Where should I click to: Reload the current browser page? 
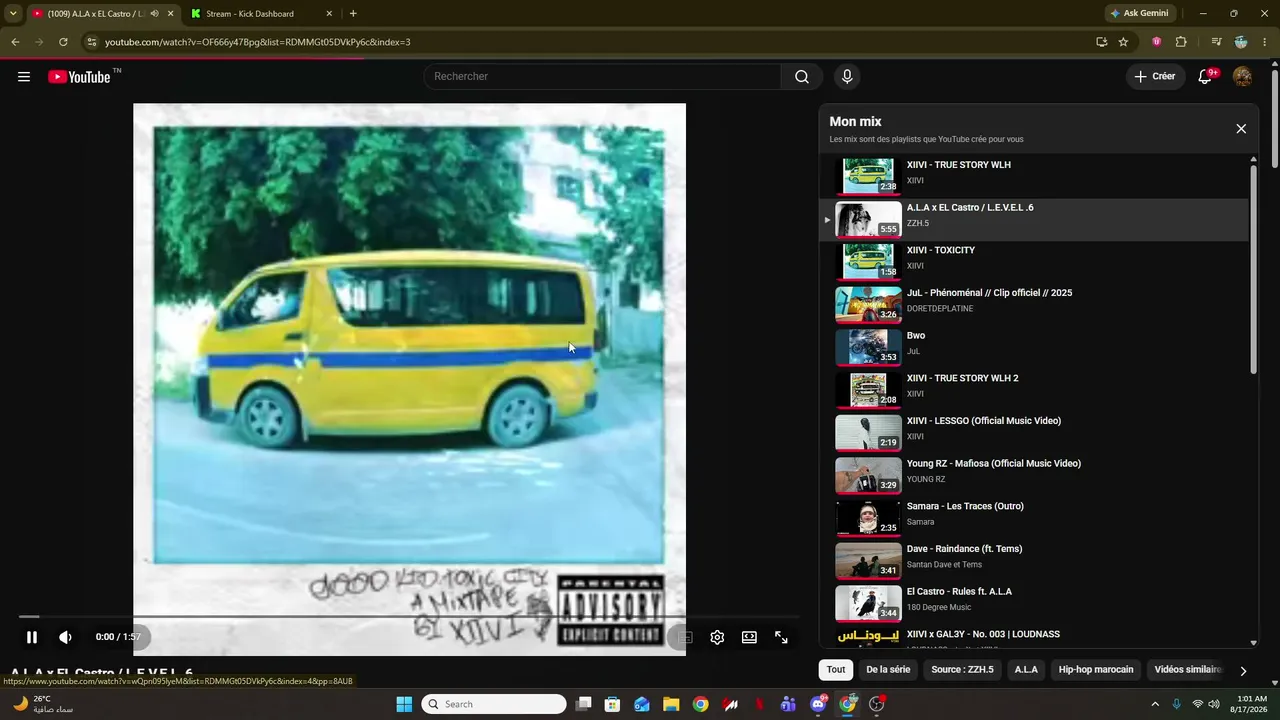point(63,42)
